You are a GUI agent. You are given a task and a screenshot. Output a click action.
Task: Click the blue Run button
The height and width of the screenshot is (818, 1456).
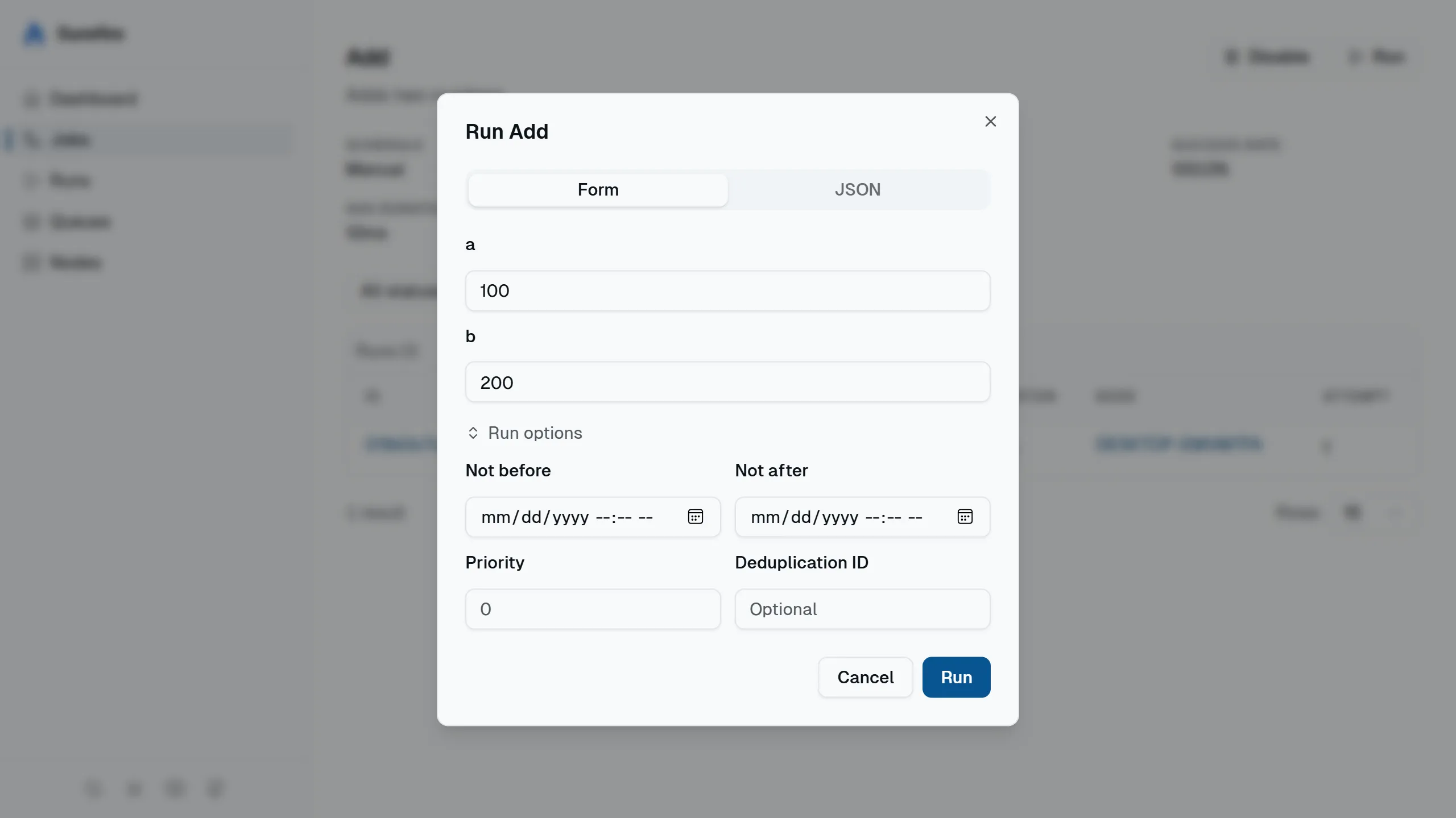pyautogui.click(x=956, y=677)
